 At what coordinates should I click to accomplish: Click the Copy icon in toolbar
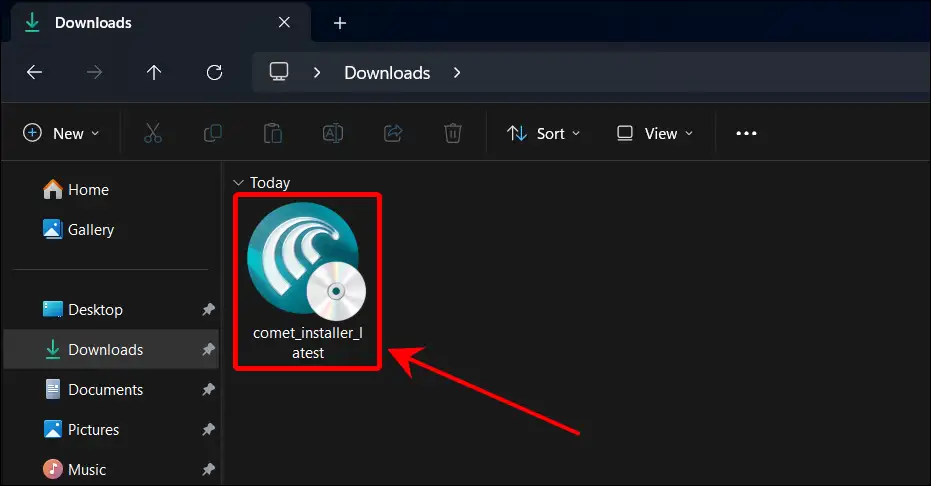click(213, 133)
